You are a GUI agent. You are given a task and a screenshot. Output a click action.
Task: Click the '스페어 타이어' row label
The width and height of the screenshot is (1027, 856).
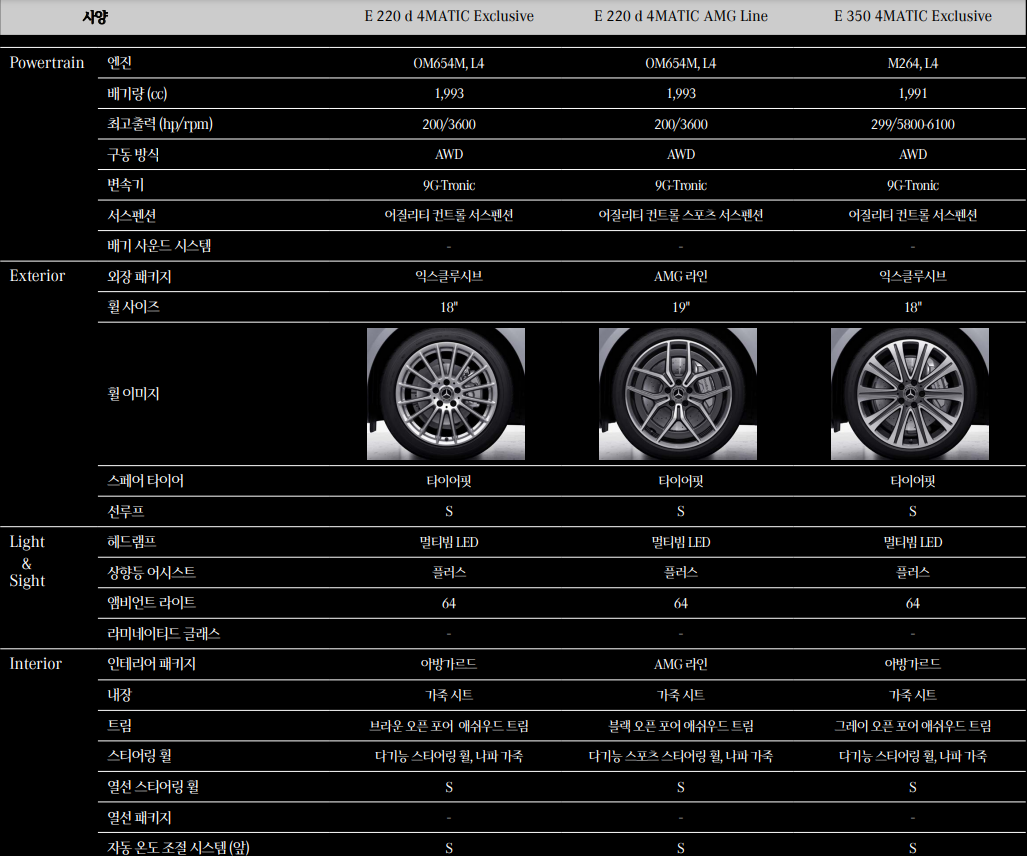pos(145,481)
